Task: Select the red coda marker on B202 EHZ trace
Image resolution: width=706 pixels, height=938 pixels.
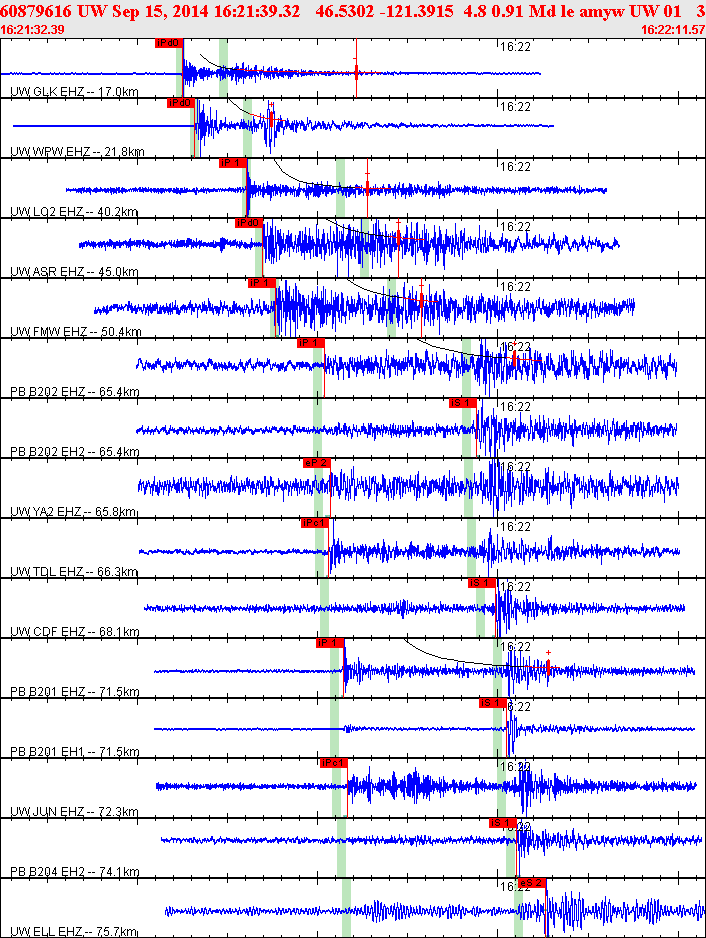Action: point(514,359)
